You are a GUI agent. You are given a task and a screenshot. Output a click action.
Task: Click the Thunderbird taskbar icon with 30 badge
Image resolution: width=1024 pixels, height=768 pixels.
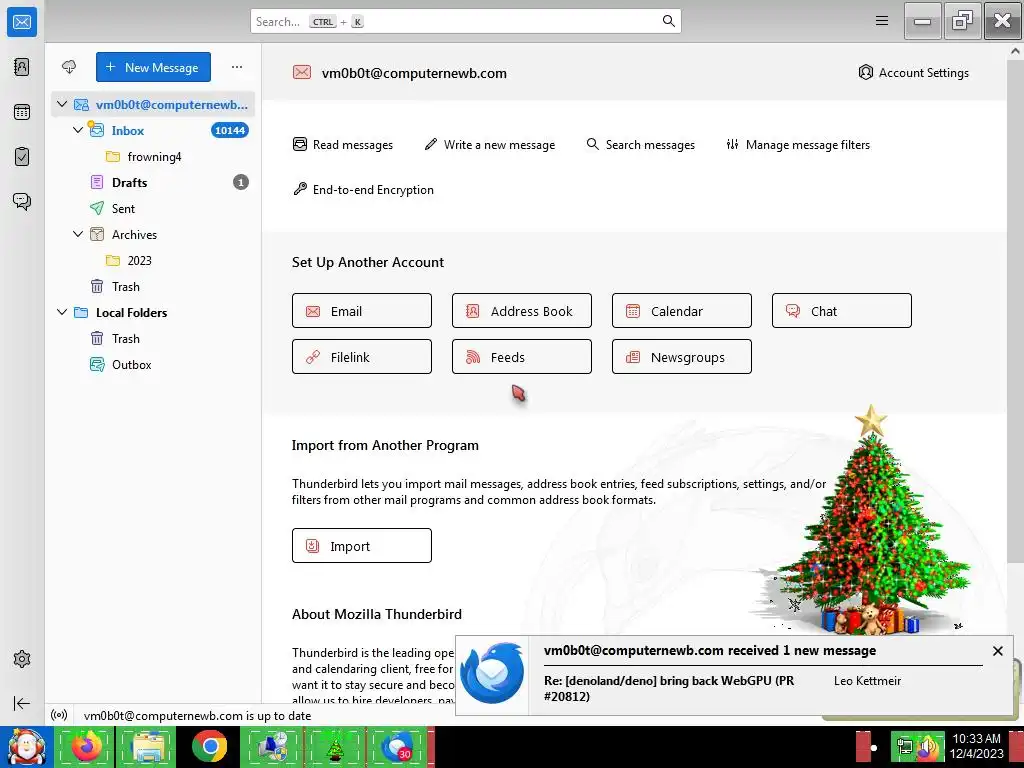coord(396,746)
